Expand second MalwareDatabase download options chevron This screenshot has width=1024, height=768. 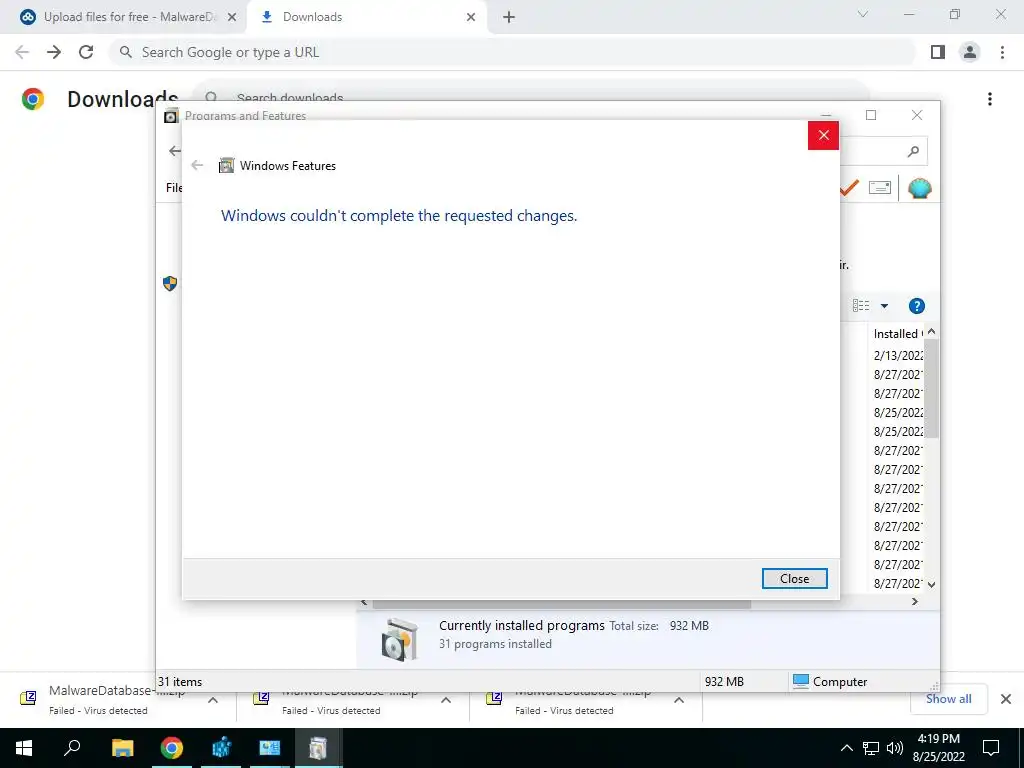point(446,700)
